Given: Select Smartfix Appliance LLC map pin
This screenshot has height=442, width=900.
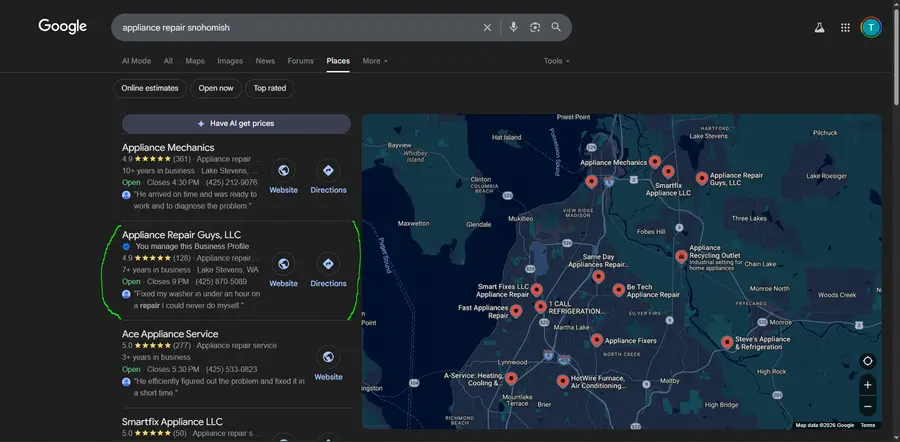Looking at the screenshot, I should click(x=668, y=171).
